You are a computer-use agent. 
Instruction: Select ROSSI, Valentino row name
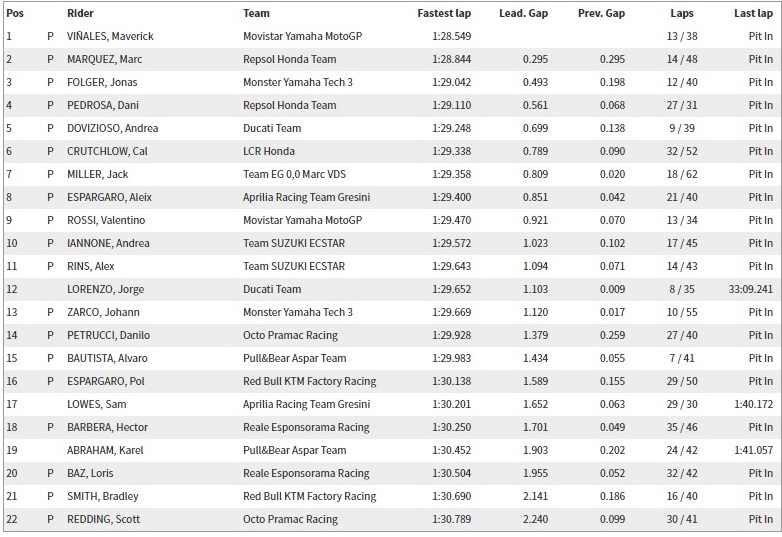[106, 220]
